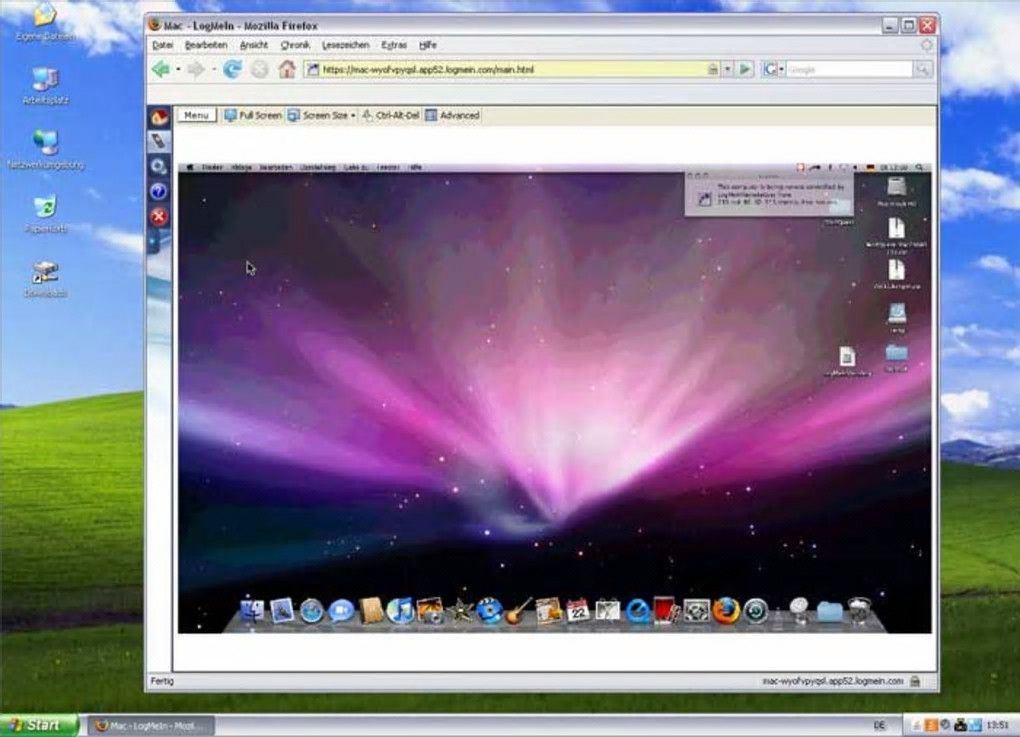
Task: Go to Firefox home page button
Action: click(287, 69)
